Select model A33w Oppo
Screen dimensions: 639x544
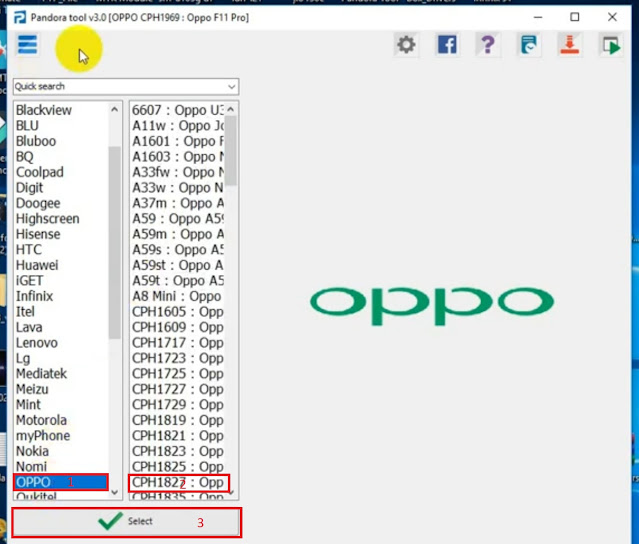click(x=178, y=187)
